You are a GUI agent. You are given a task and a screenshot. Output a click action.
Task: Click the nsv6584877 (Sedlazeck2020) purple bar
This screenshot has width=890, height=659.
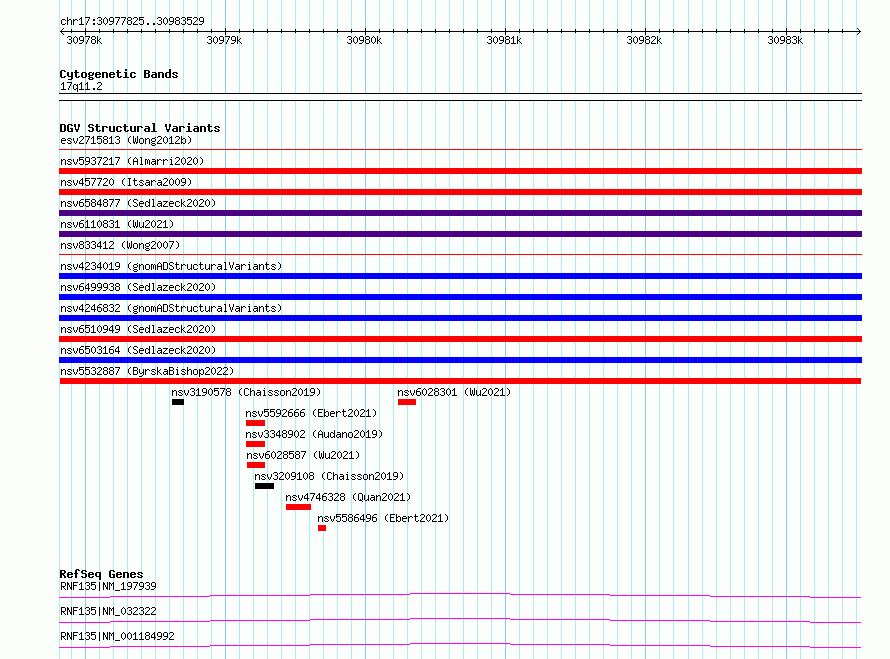[x=460, y=213]
